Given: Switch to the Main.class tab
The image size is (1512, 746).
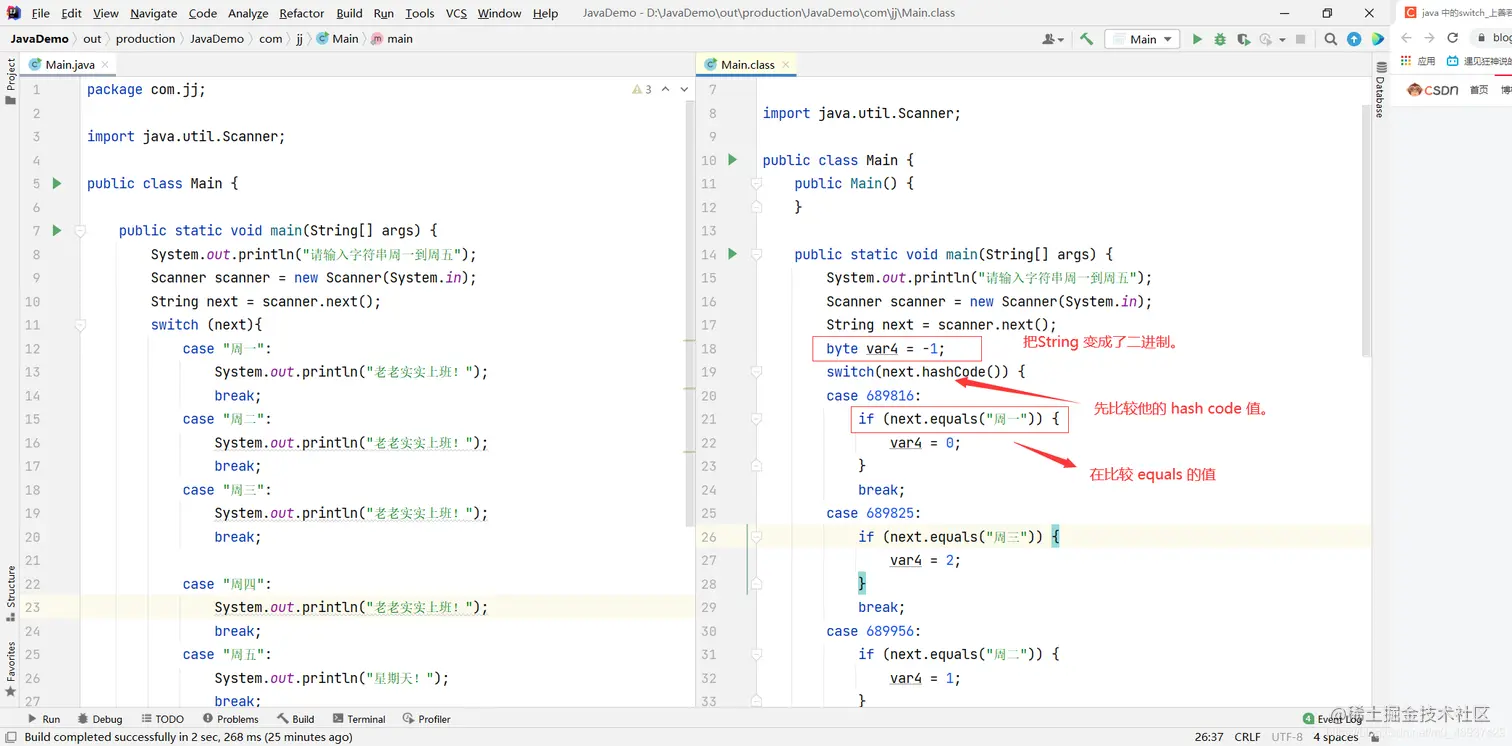Looking at the screenshot, I should (748, 64).
